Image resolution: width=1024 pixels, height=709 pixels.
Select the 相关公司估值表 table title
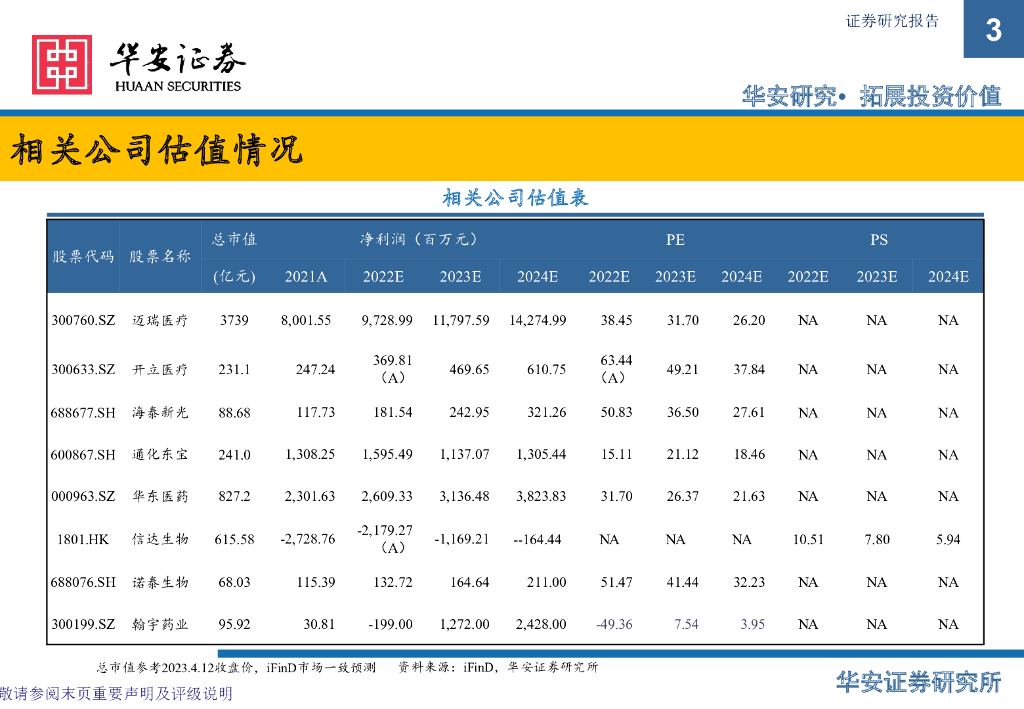click(x=515, y=197)
